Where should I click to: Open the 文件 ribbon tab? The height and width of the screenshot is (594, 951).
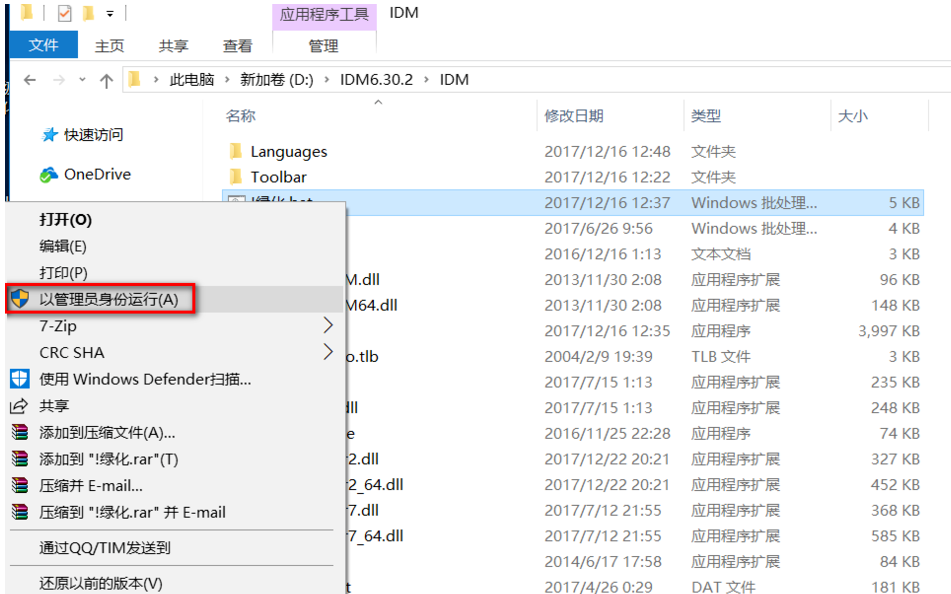44,45
